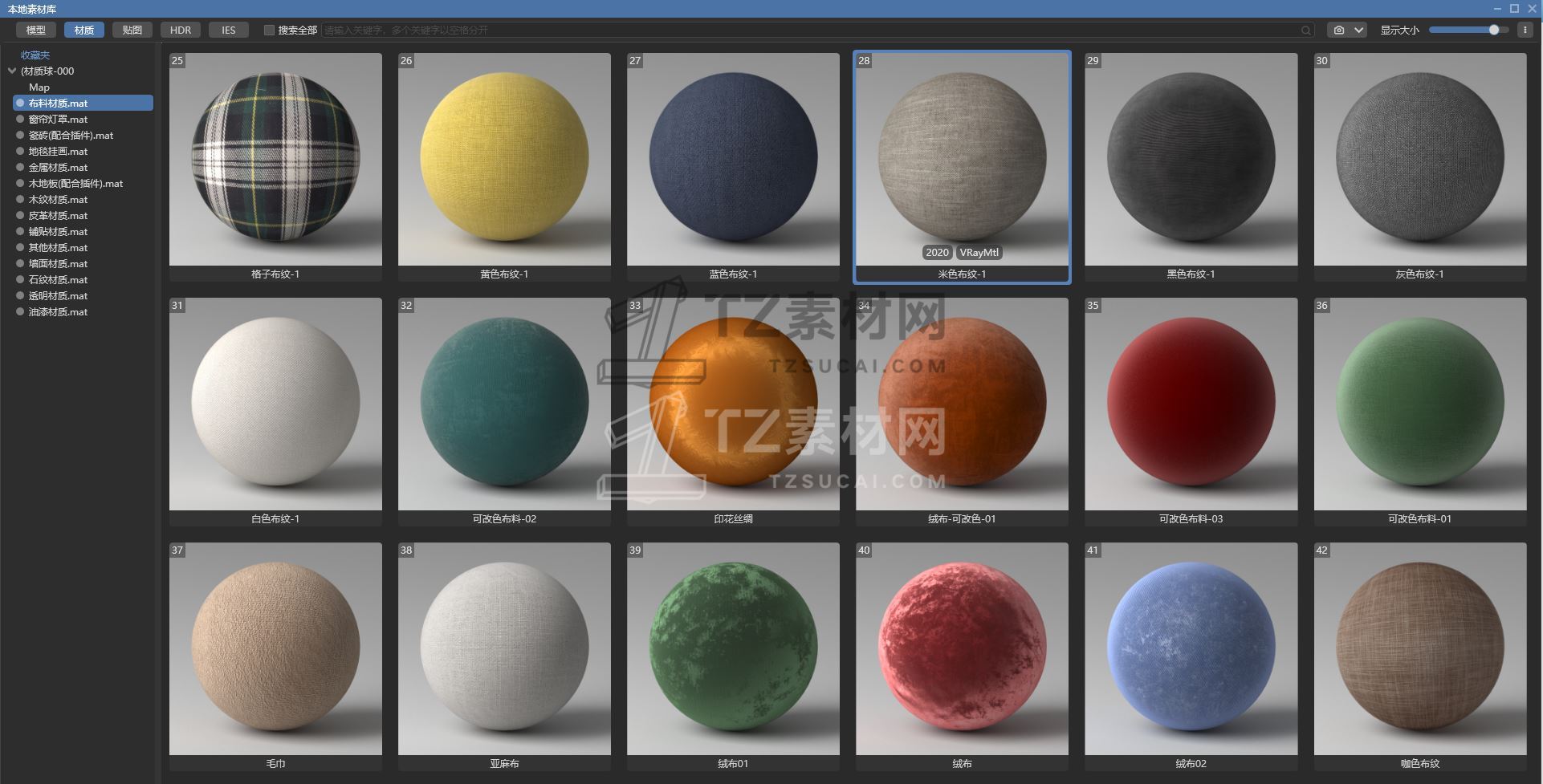The image size is (1543, 784).
Task: Minimize the 本地素材库 window
Action: tap(1497, 9)
